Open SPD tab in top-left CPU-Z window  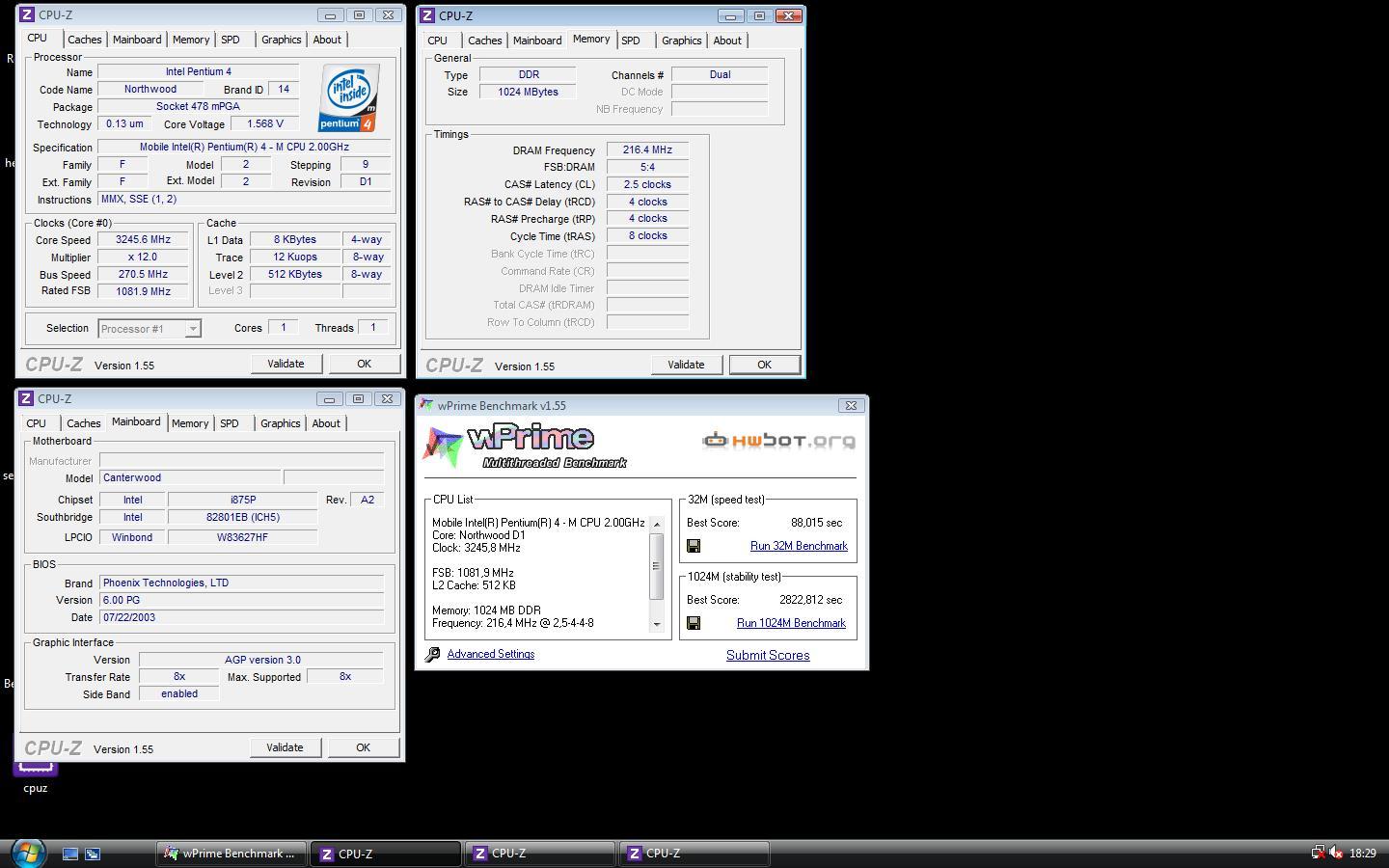tap(231, 40)
